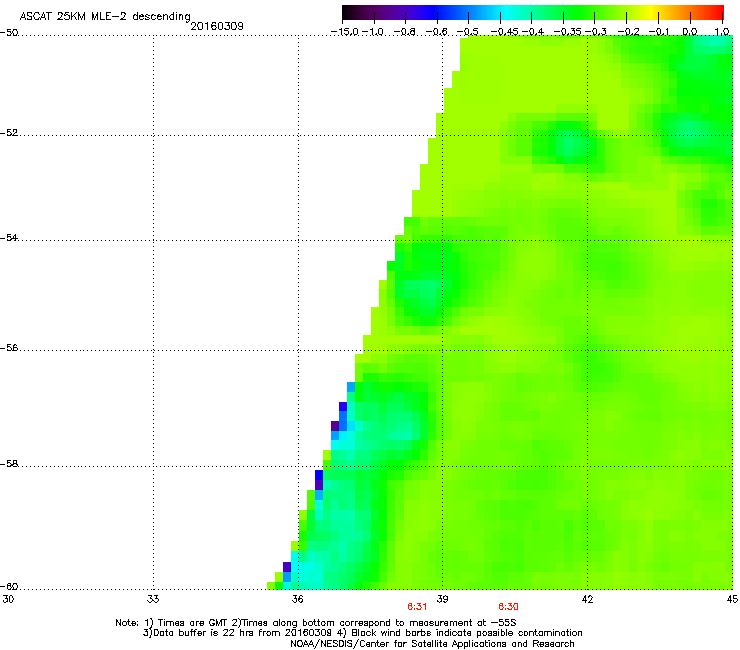Click the -15.0 color bar label
The height and width of the screenshot is (650, 740).
click(x=345, y=32)
